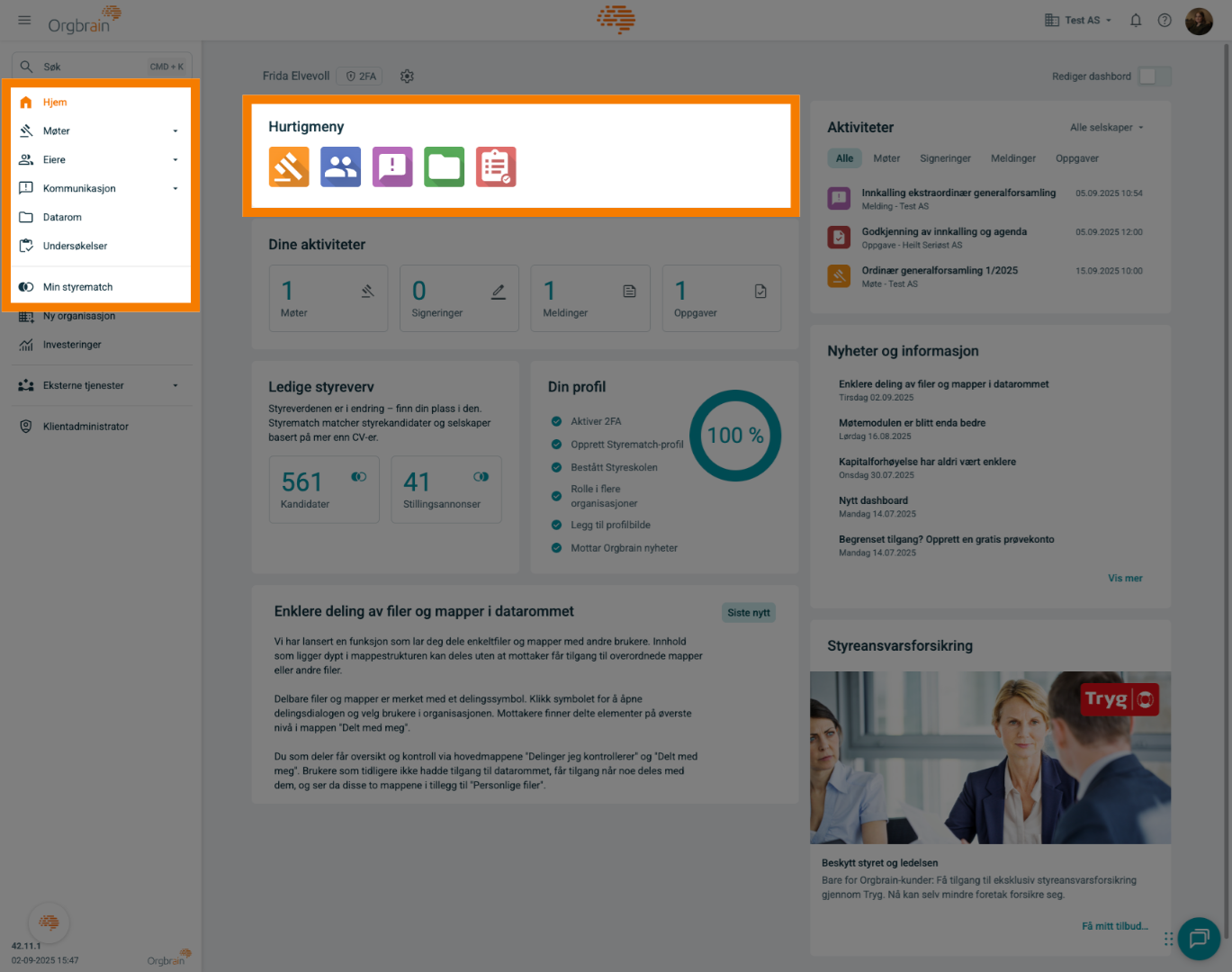Screen dimensions: 1232x972
Task: Open the message shortcut in Hurtigmeny
Action: pyautogui.click(x=392, y=166)
